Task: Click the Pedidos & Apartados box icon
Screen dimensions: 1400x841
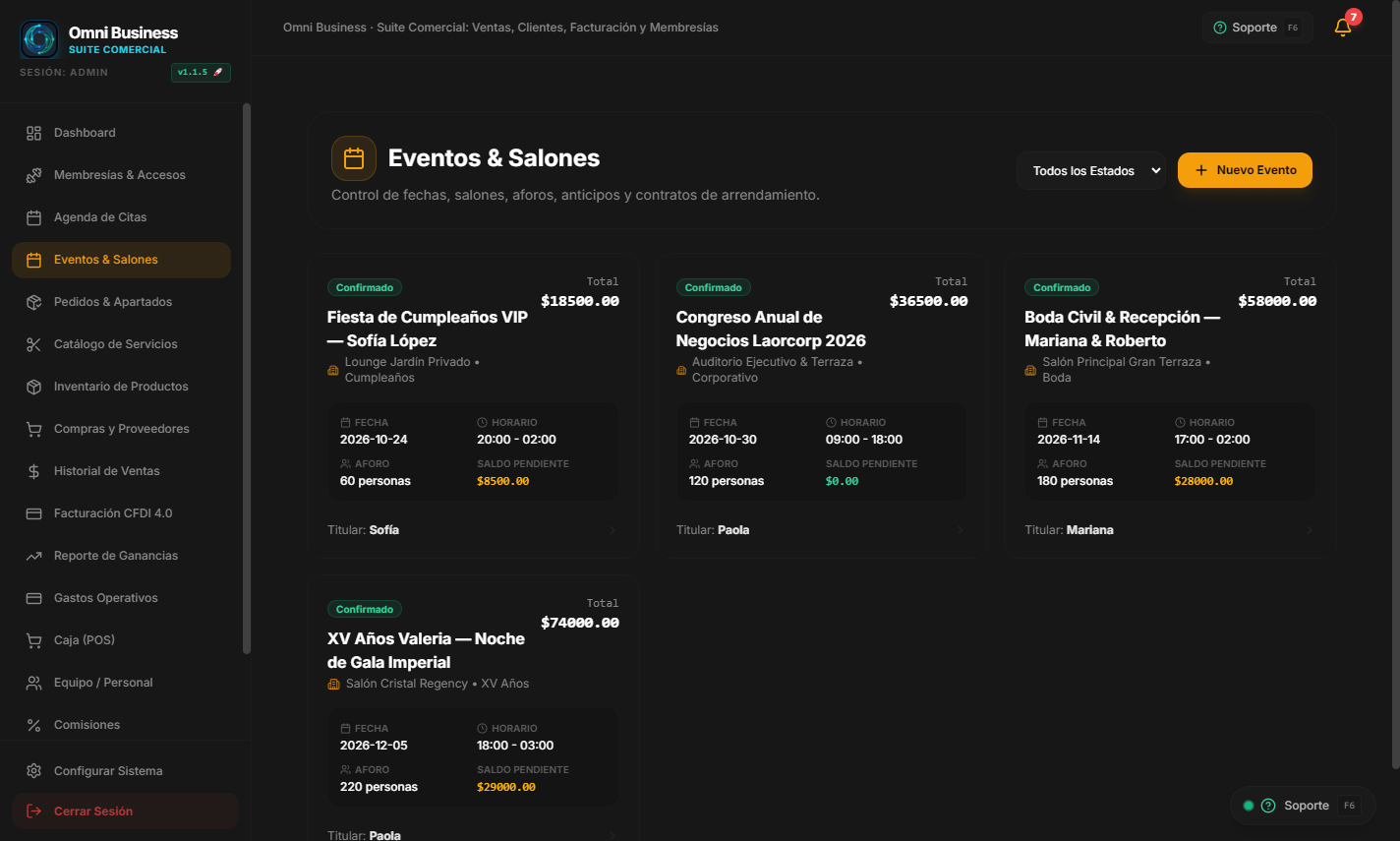Action: coord(33,302)
